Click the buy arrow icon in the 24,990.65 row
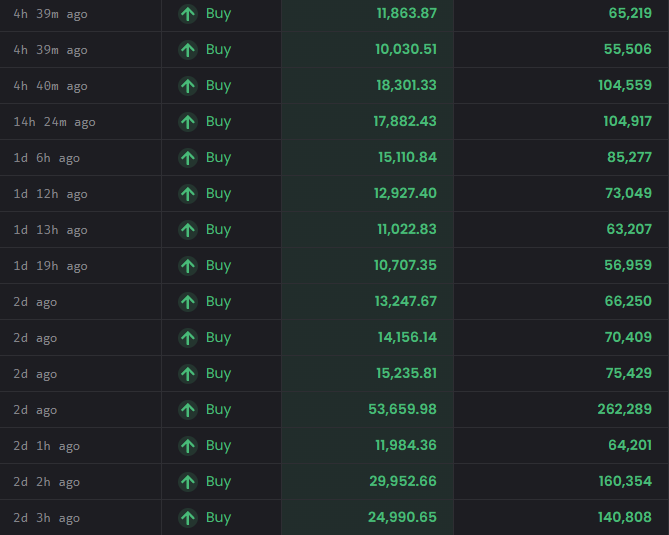 click(188, 518)
